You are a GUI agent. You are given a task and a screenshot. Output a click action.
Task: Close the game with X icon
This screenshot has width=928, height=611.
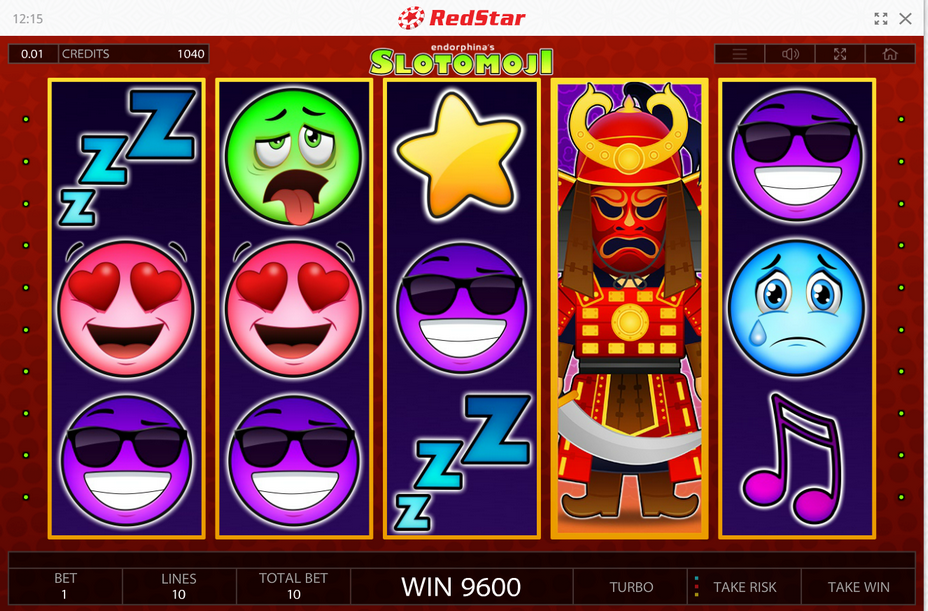905,18
